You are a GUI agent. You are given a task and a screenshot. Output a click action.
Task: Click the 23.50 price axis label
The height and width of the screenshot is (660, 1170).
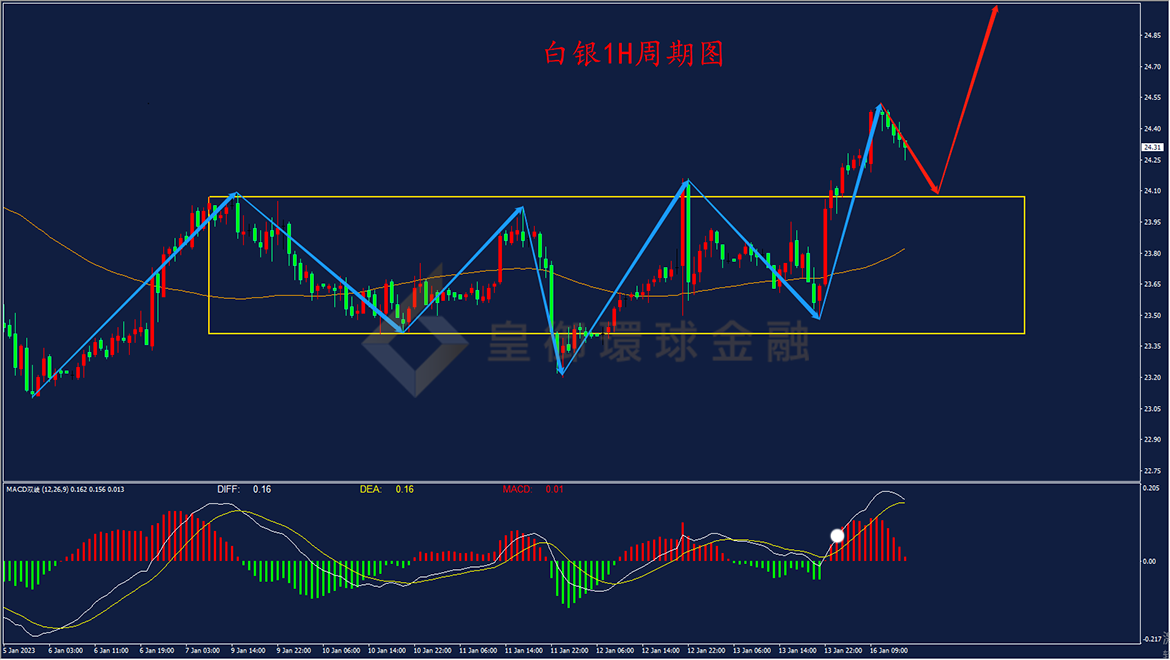pyautogui.click(x=1153, y=315)
